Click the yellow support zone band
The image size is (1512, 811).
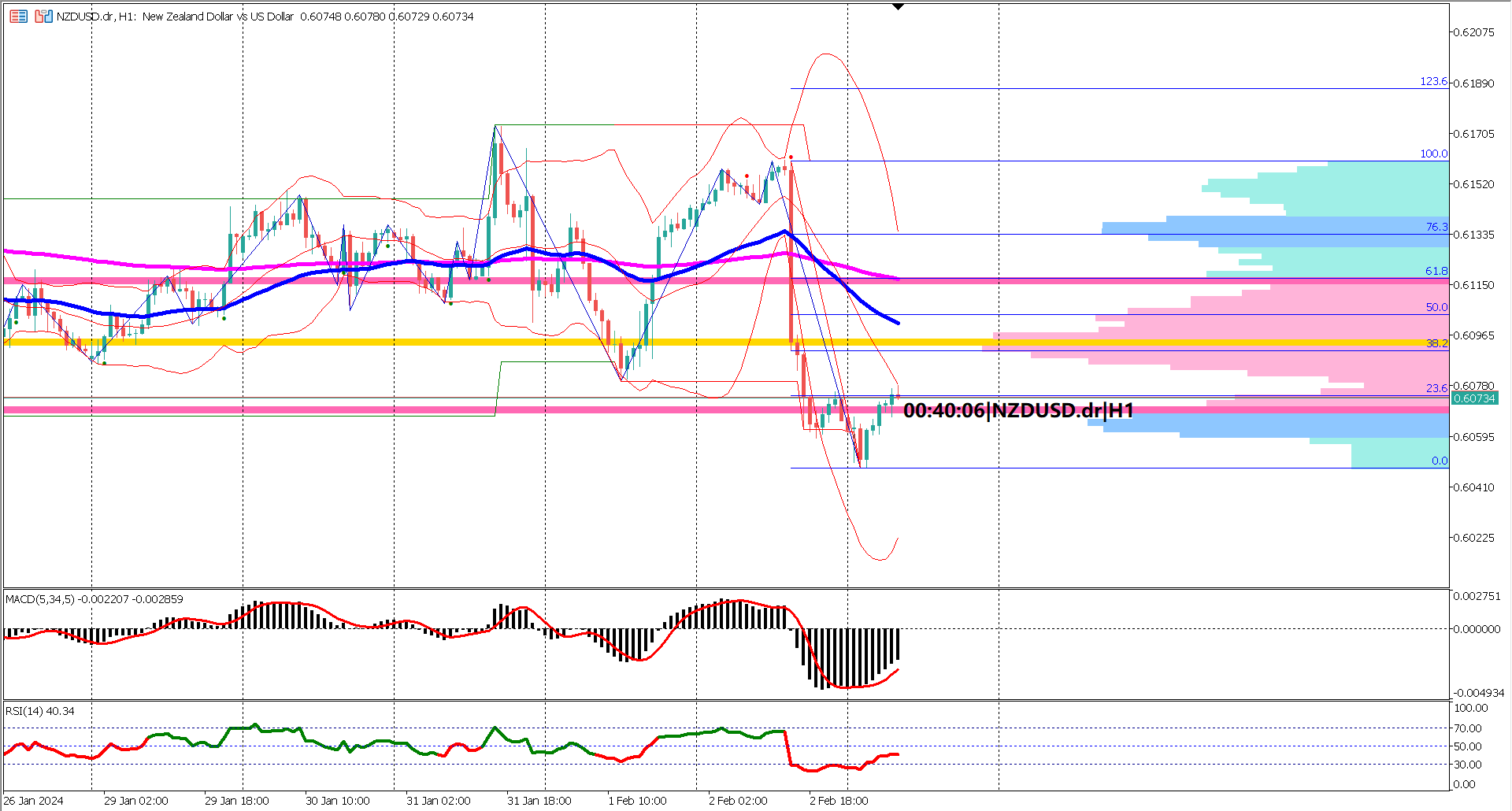coord(472,344)
